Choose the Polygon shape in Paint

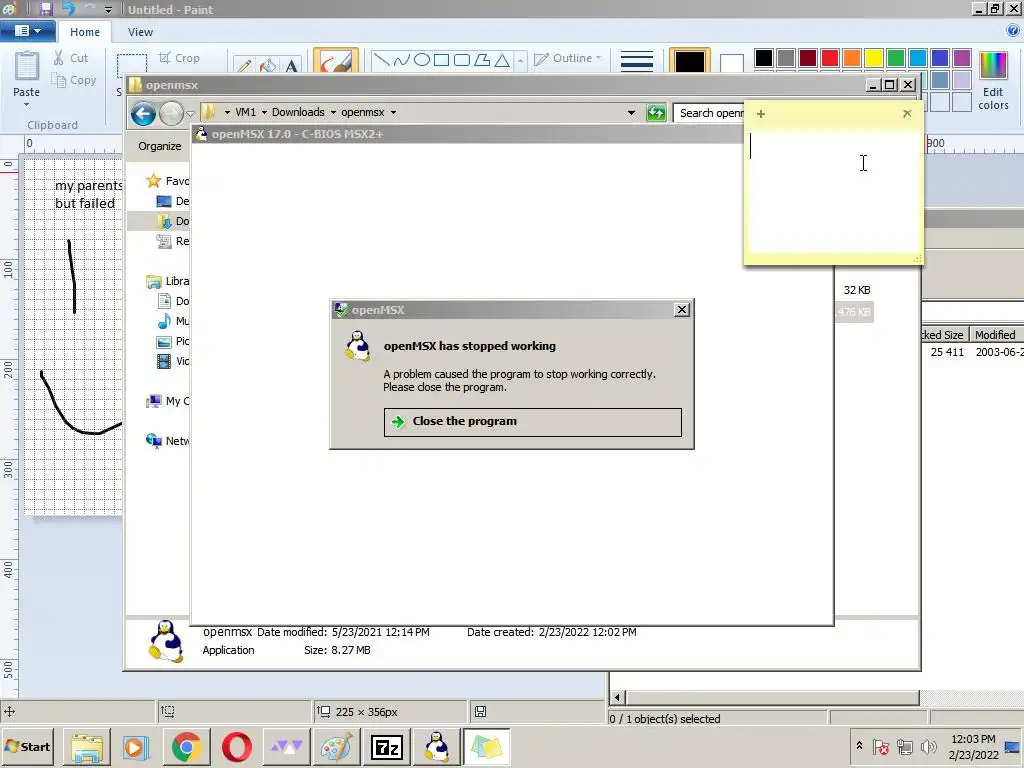click(x=482, y=60)
